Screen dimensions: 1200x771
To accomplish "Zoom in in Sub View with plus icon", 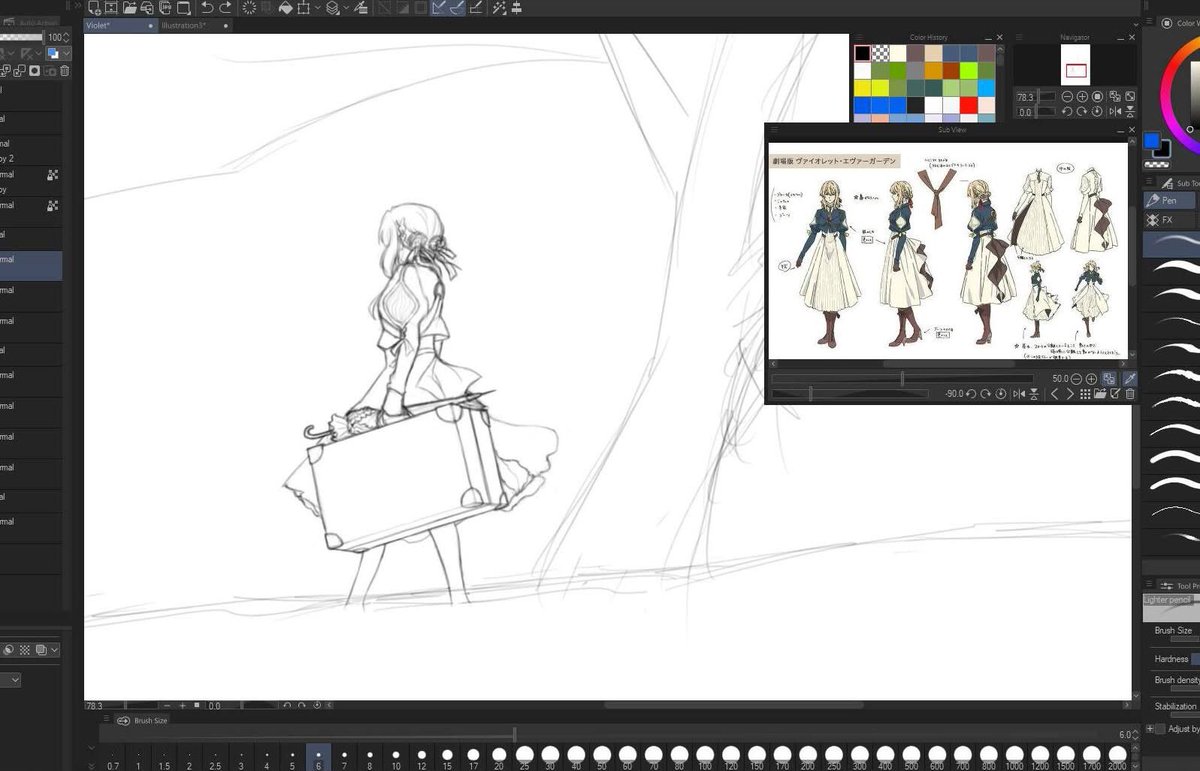I will tap(1091, 379).
